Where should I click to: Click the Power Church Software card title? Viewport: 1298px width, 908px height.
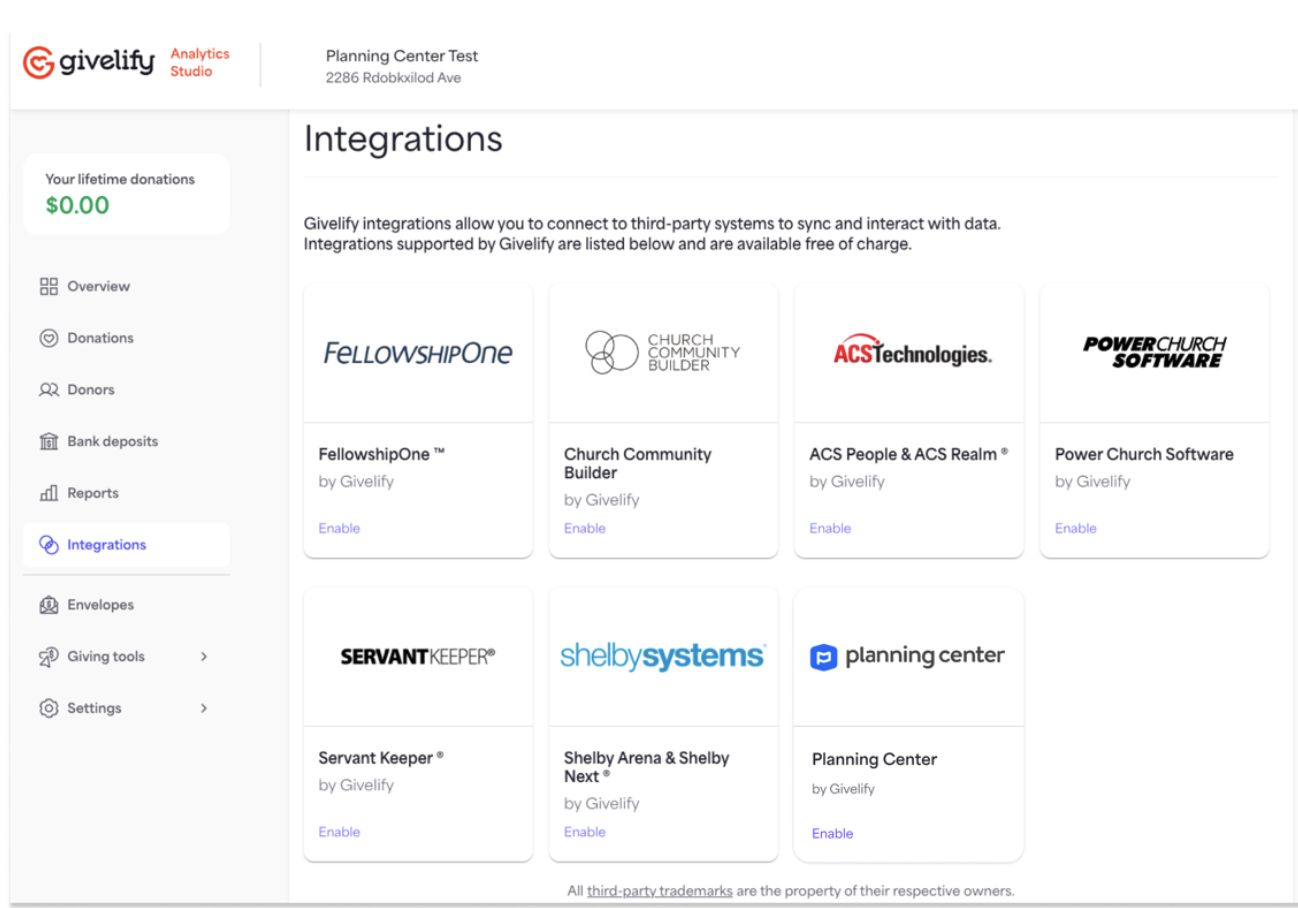click(x=1144, y=454)
